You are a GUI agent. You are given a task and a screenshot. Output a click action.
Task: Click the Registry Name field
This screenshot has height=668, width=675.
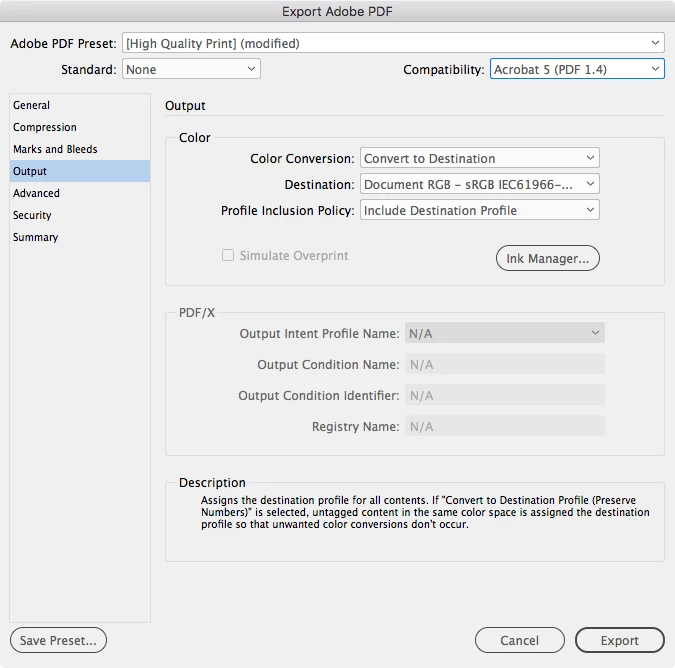pyautogui.click(x=505, y=426)
